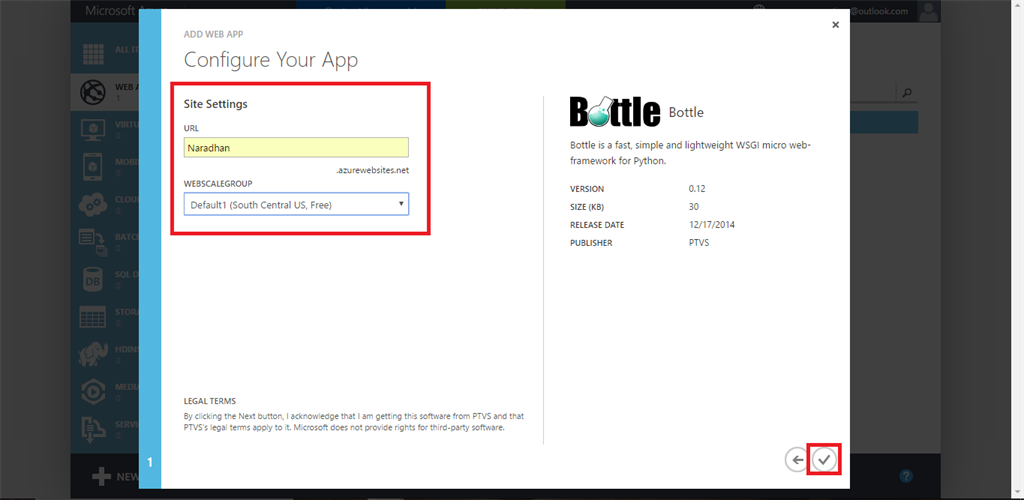Open the Batch Services icon in sidebar
Image resolution: width=1024 pixels, height=500 pixels.
[93, 242]
